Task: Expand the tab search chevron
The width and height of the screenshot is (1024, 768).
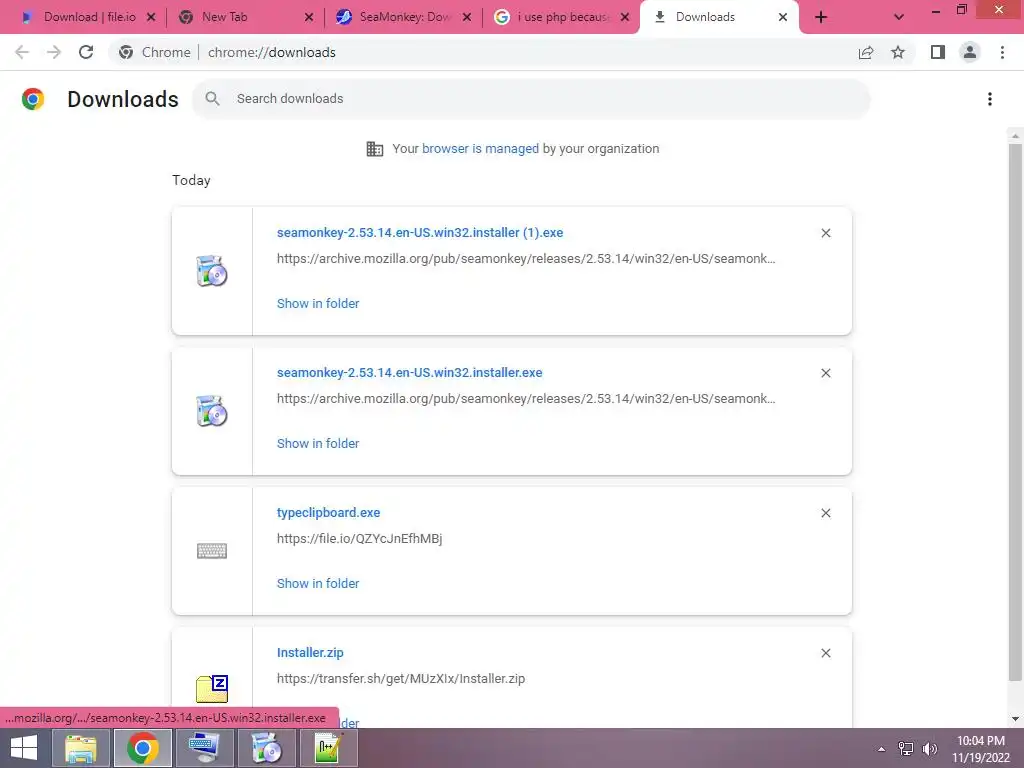Action: 899,17
